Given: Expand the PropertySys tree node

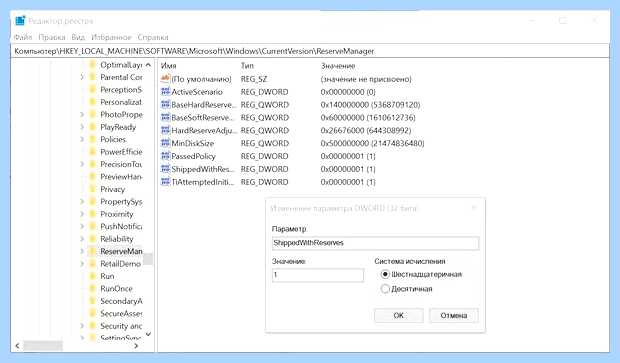Looking at the screenshot, I should coord(82,202).
